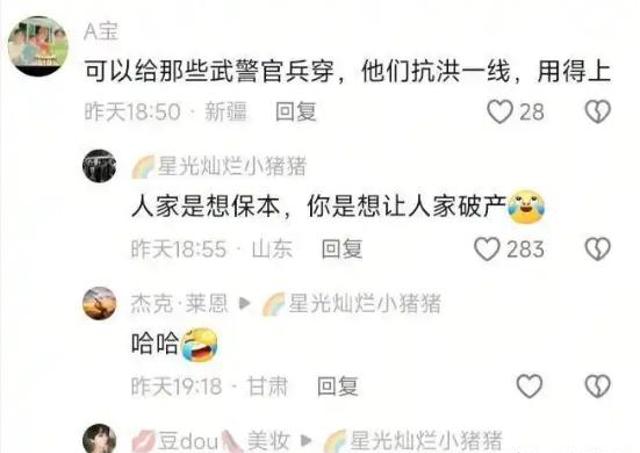
Task: Like the comment with 283 likes
Action: (x=487, y=249)
